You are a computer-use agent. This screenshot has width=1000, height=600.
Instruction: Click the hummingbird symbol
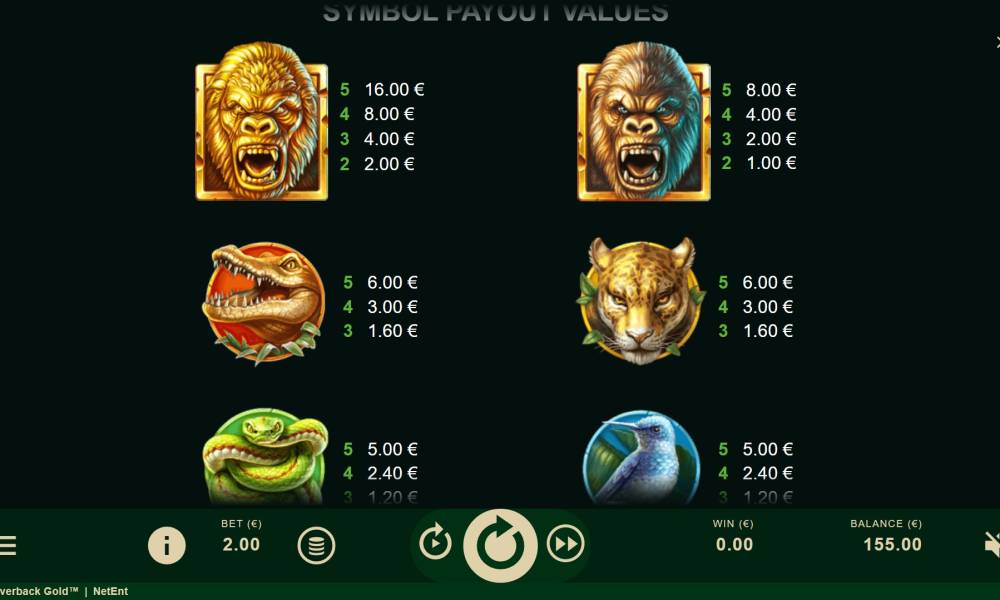pyautogui.click(x=642, y=457)
